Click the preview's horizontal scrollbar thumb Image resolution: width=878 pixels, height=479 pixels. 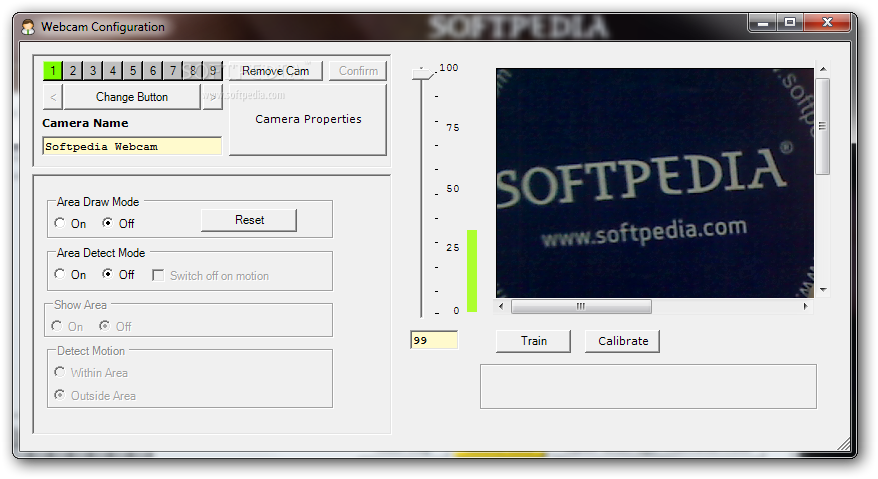point(581,306)
